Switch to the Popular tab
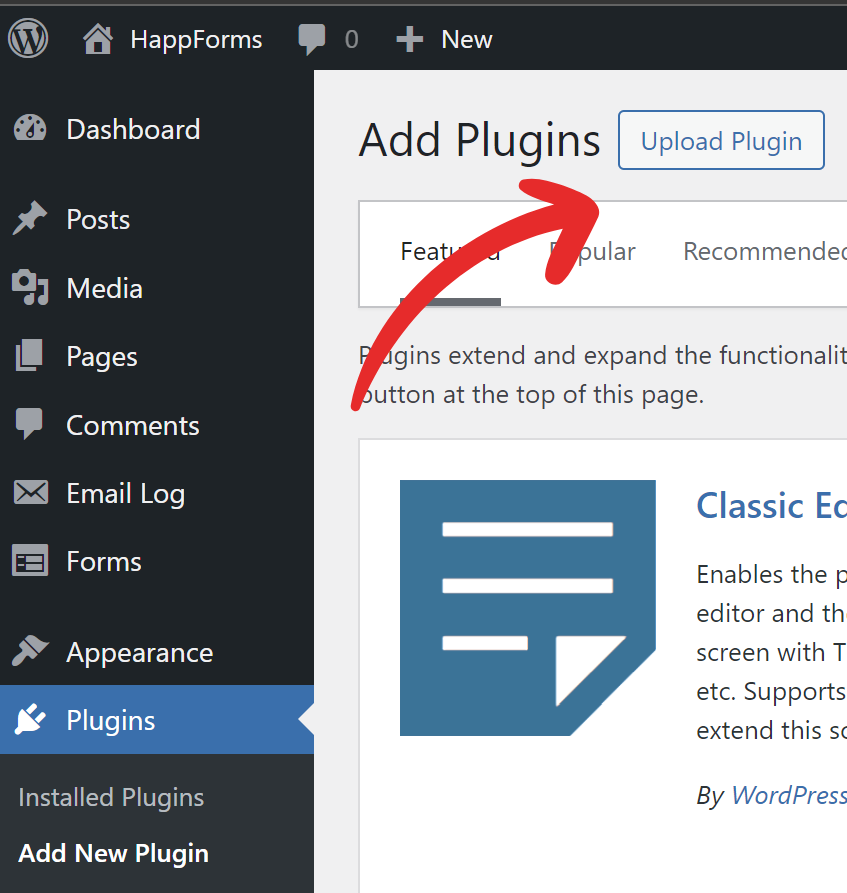Viewport: 847px width, 893px height. coord(592,252)
